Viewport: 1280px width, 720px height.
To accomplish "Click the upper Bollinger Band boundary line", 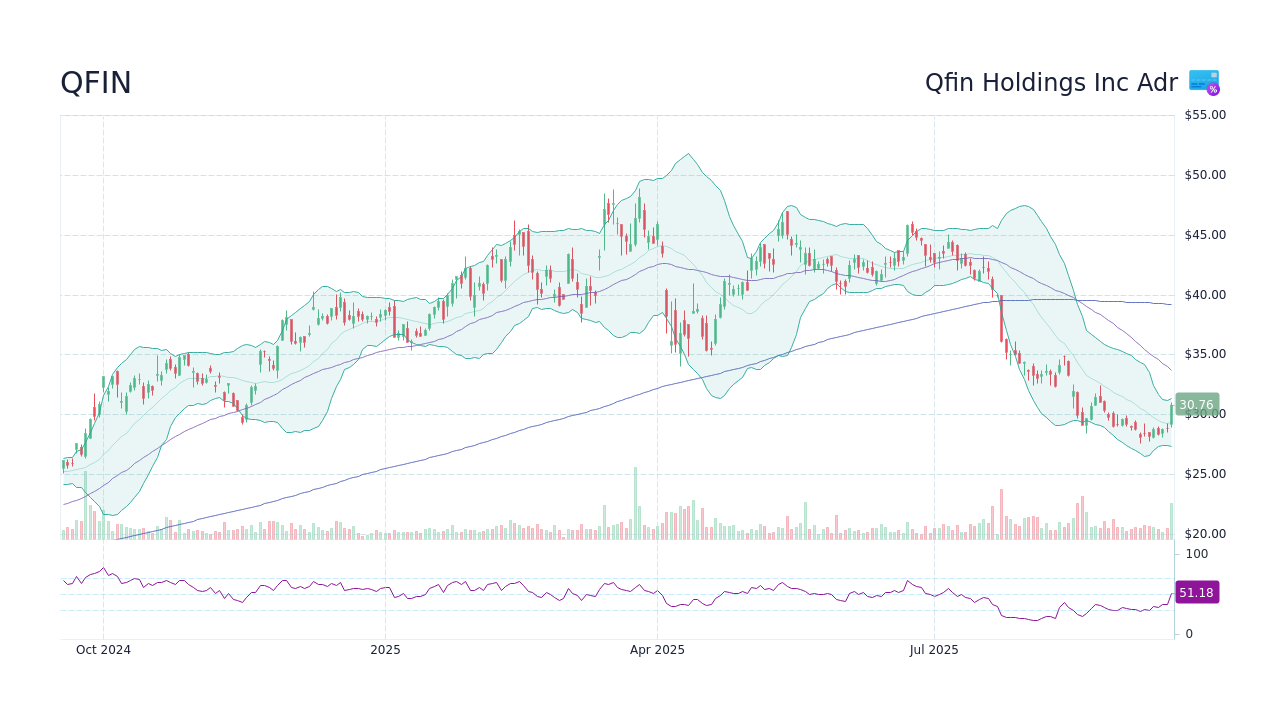I will tap(687, 153).
